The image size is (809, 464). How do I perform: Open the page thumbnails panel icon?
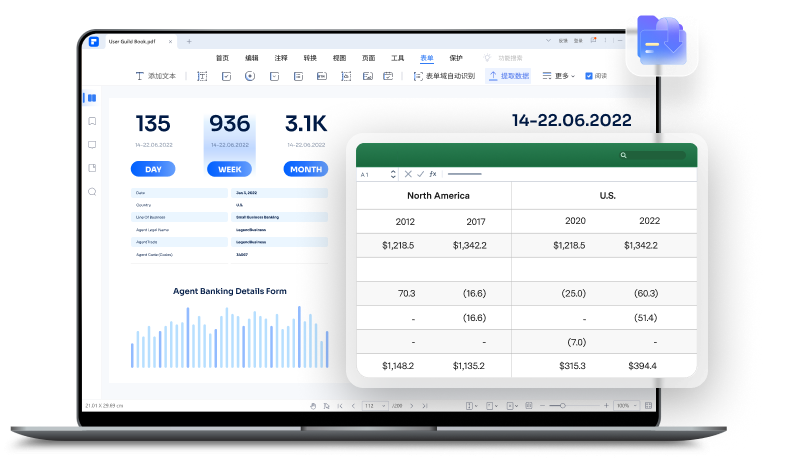pos(92,98)
